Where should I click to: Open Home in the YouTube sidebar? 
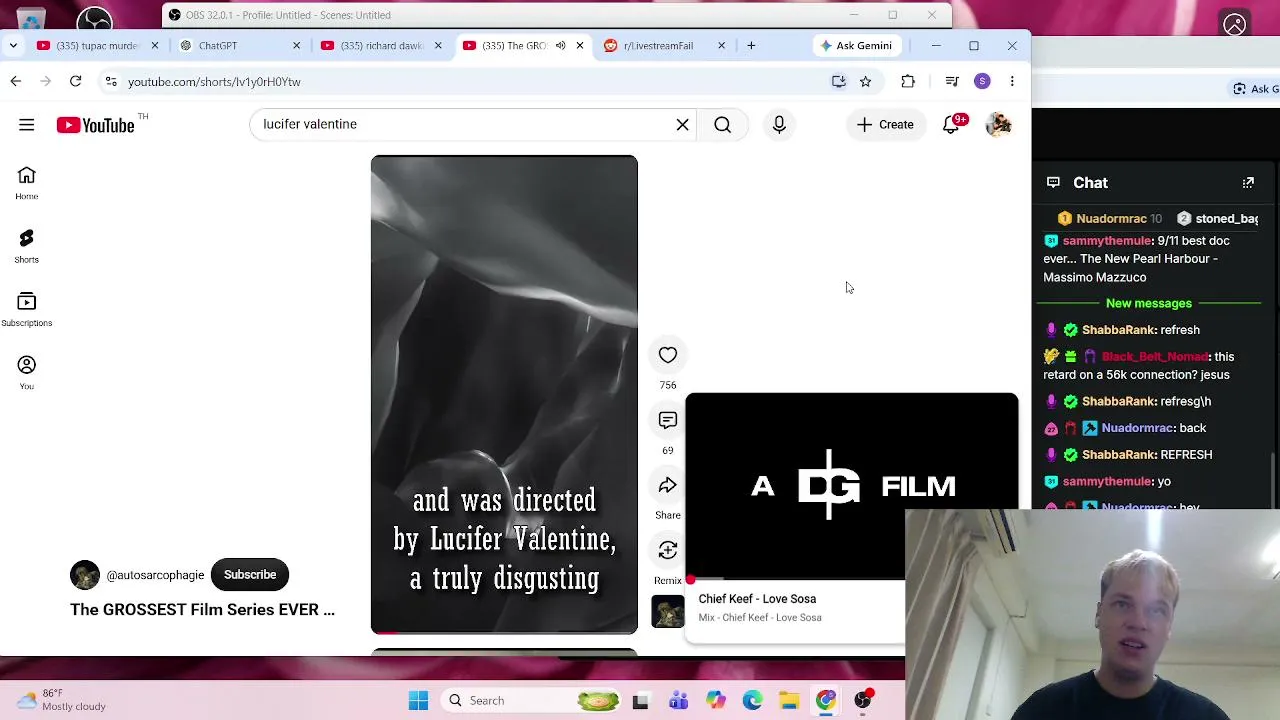[x=27, y=183]
